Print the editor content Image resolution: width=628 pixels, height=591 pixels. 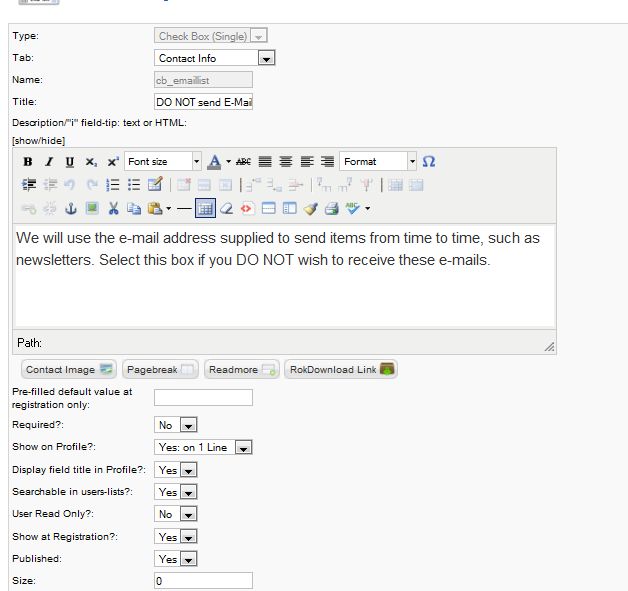332,209
